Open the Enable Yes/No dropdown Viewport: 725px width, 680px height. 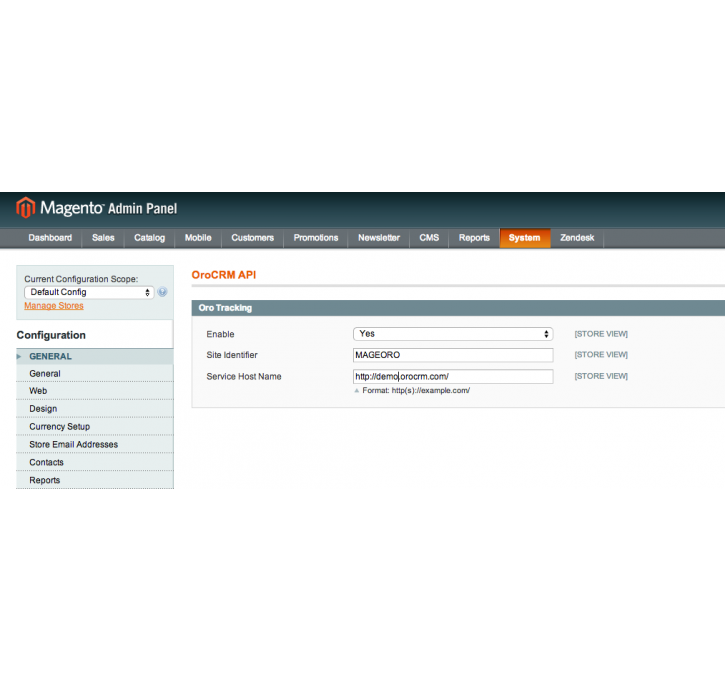[x=453, y=334]
